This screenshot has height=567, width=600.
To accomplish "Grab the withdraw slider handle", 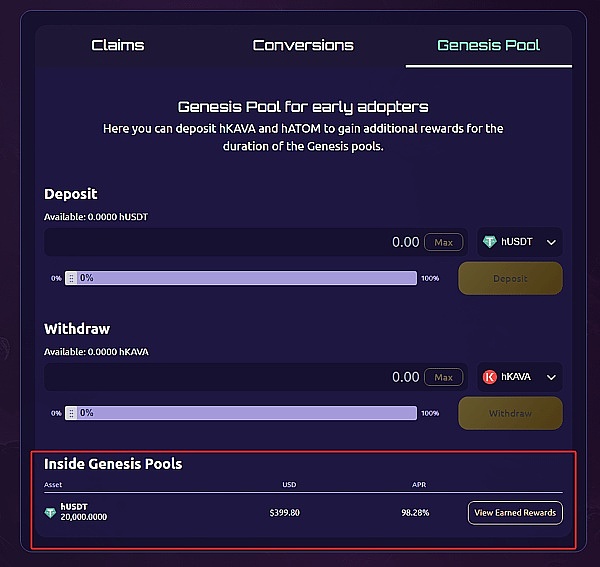I will click(x=71, y=413).
